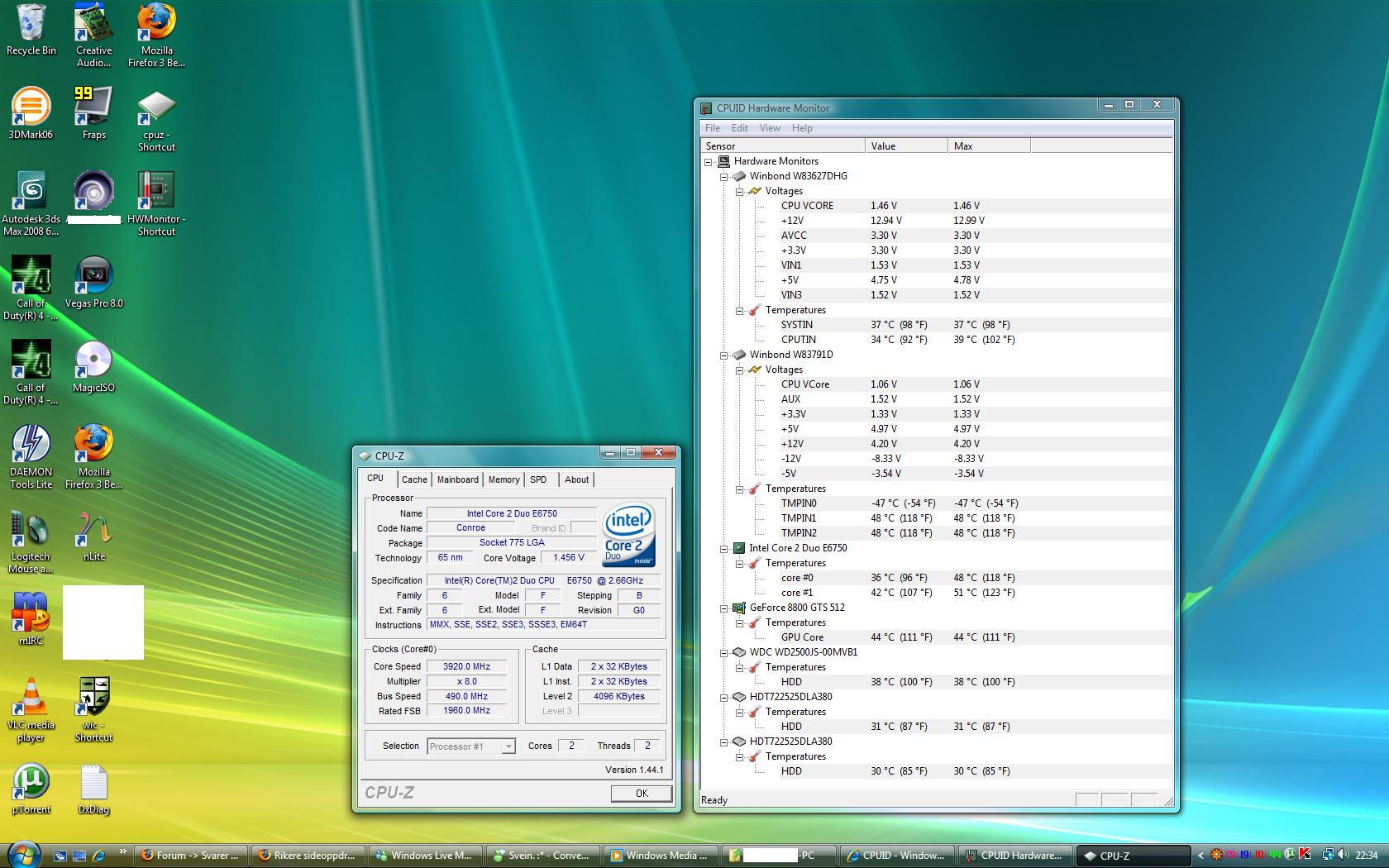
Task: Open the View menu in HWMonitor
Action: [x=770, y=128]
